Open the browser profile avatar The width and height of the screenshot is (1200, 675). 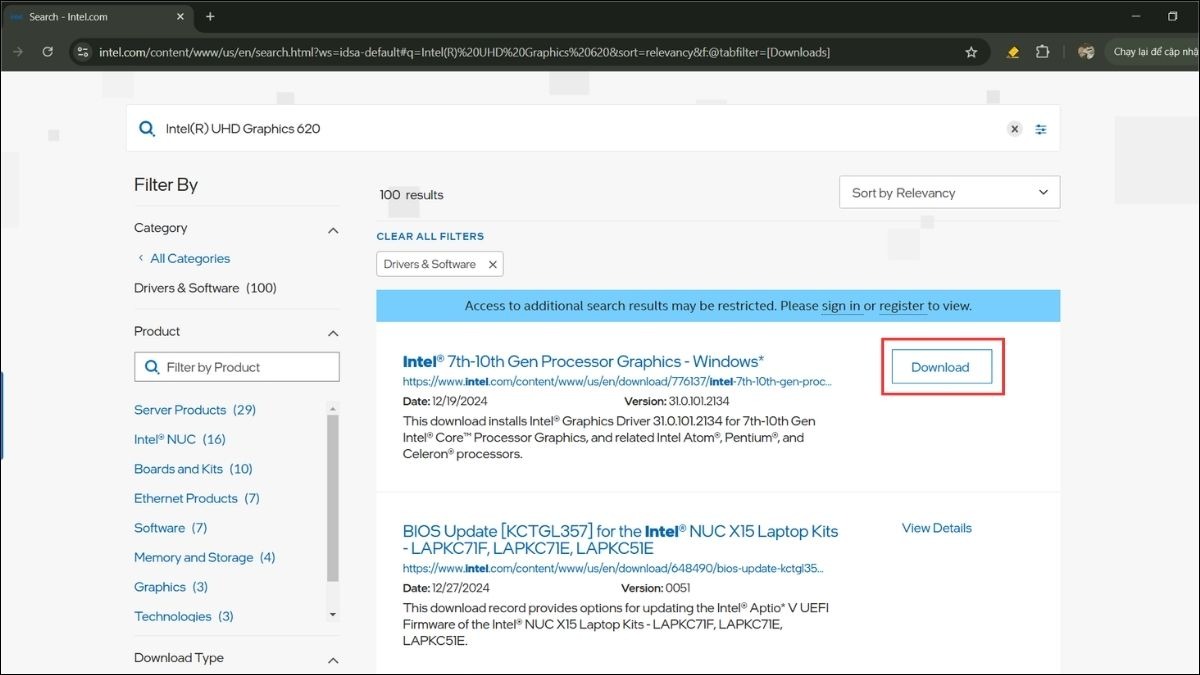(1086, 52)
